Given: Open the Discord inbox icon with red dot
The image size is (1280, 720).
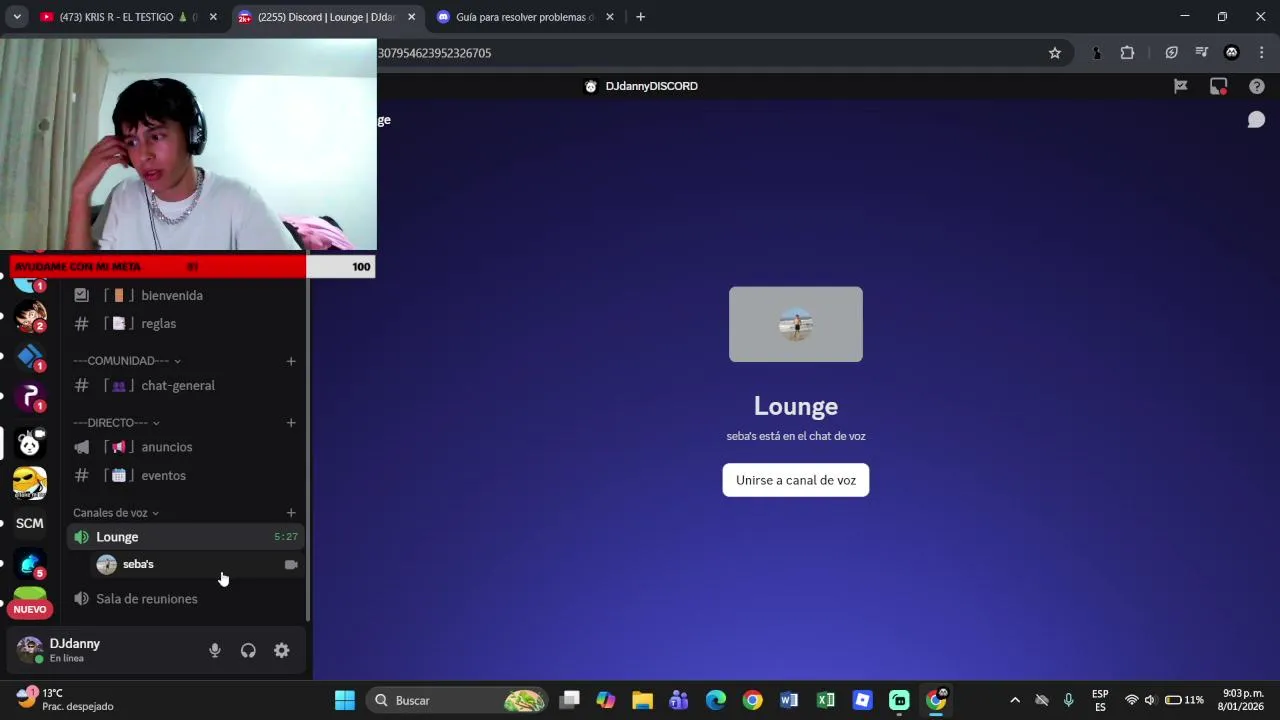Looking at the screenshot, I should [1218, 86].
